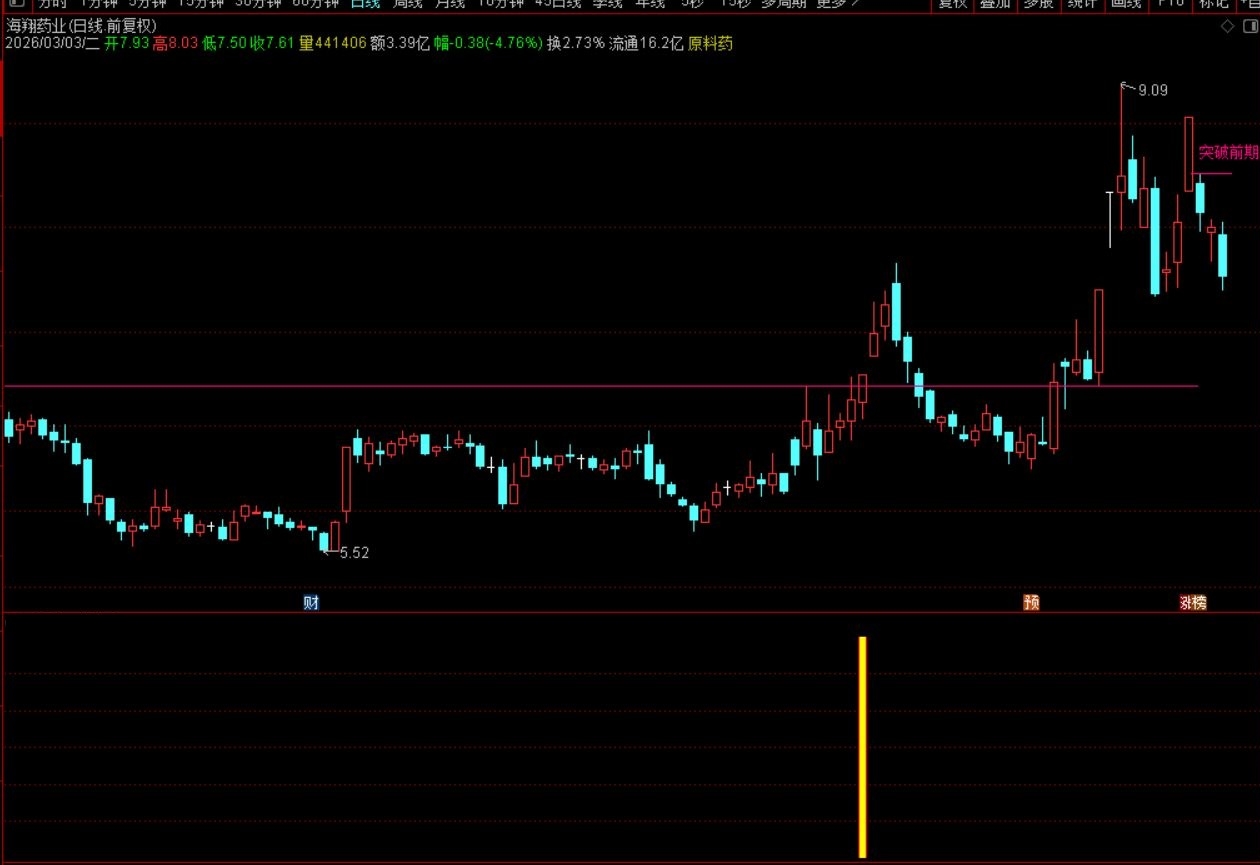
Task: Switch to the 月线 monthly tab
Action: [x=450, y=3]
